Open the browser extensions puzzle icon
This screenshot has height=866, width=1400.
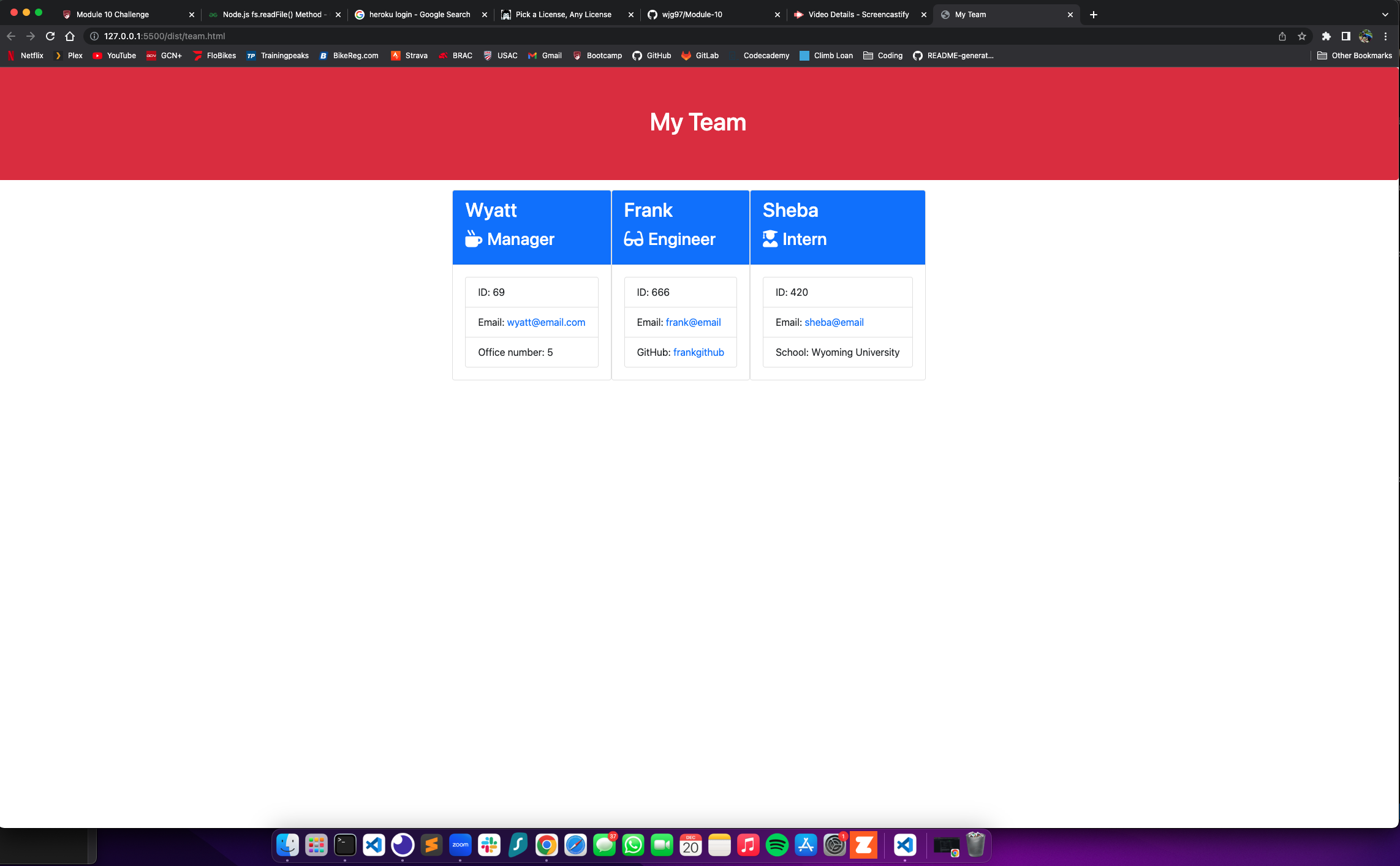pyautogui.click(x=1326, y=36)
